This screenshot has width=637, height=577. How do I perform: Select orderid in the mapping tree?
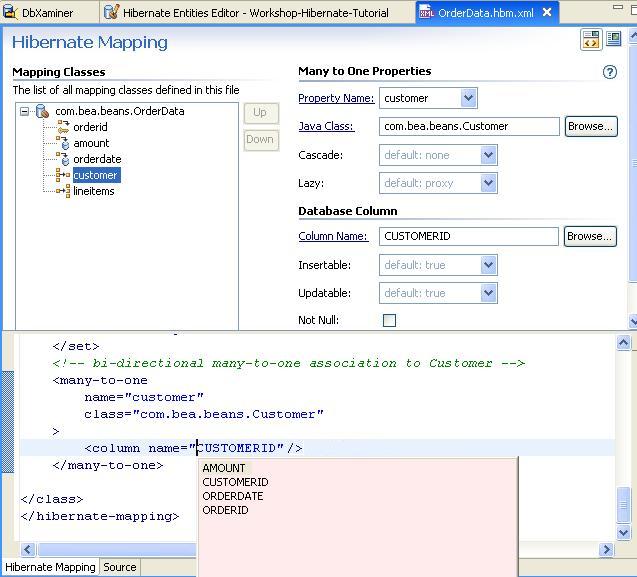[90, 127]
